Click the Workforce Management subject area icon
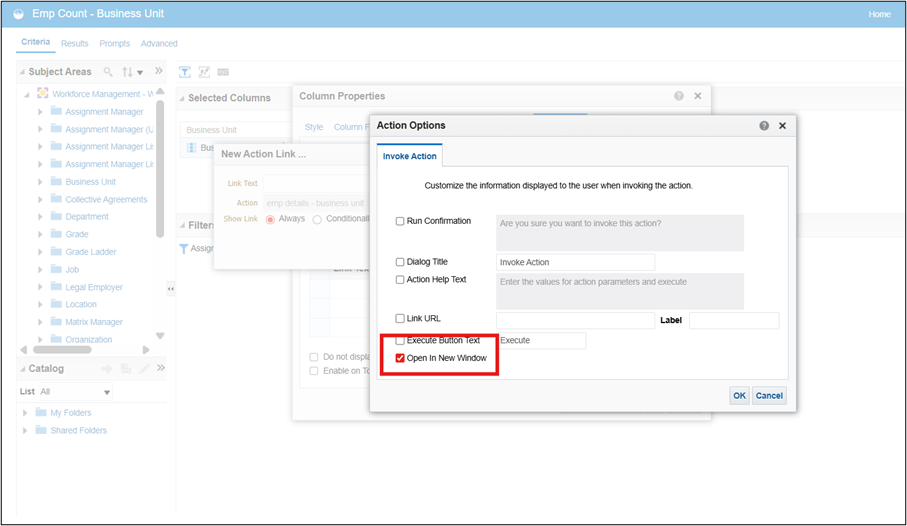 tap(43, 94)
